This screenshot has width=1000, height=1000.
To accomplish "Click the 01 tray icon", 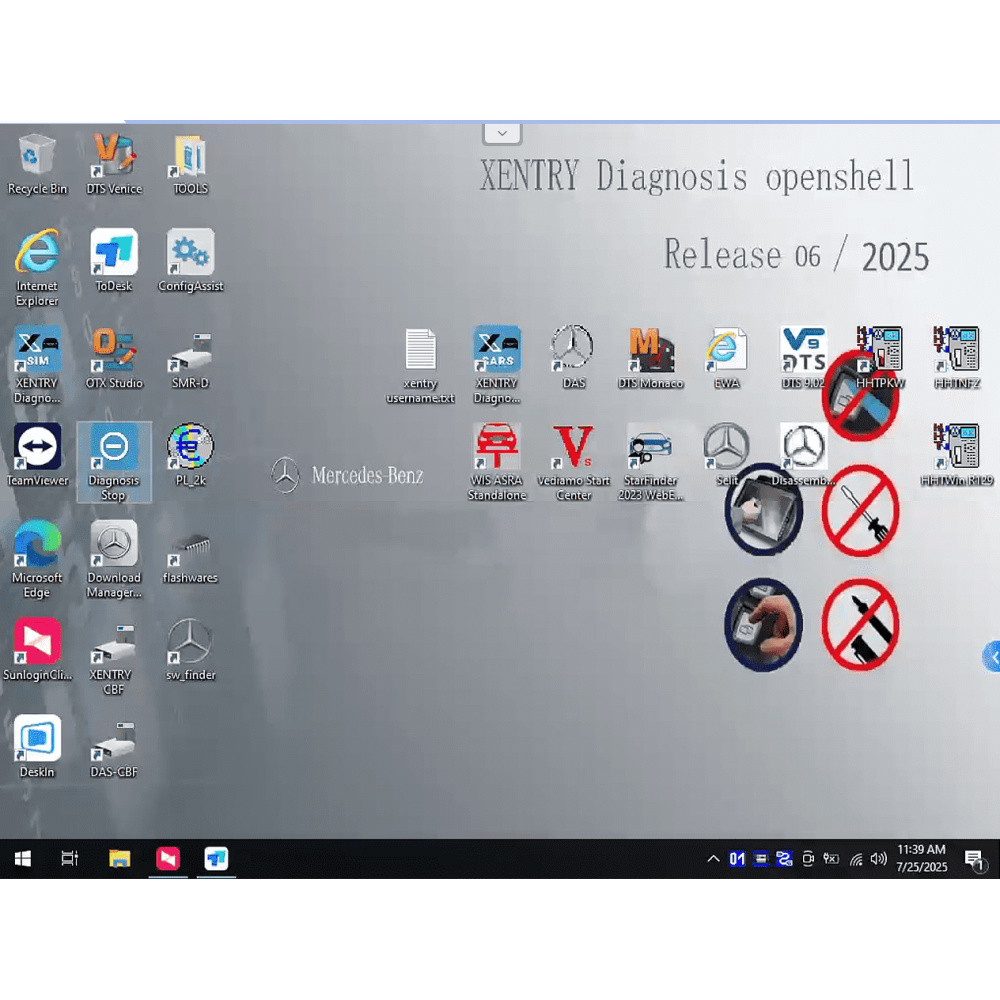I will tap(737, 858).
